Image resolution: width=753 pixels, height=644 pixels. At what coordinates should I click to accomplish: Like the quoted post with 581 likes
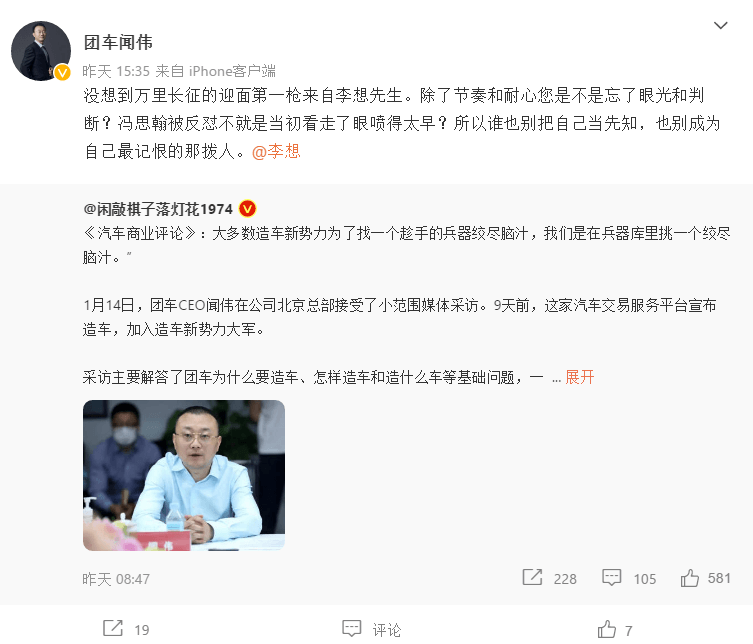point(690,578)
